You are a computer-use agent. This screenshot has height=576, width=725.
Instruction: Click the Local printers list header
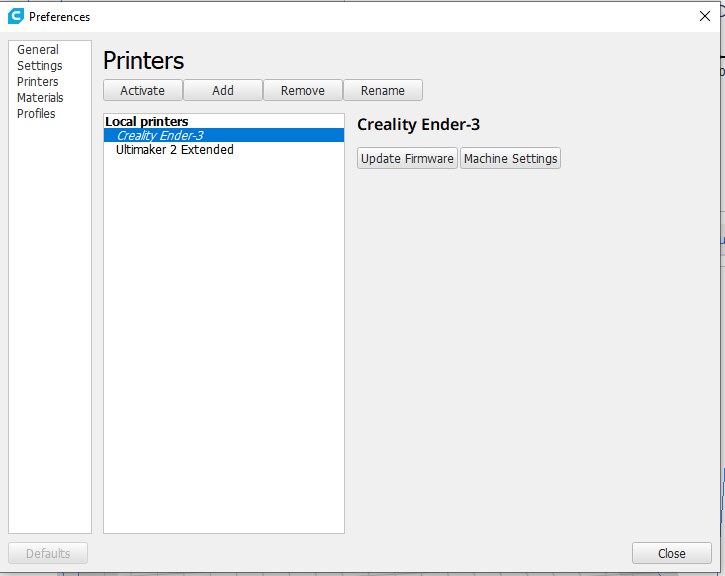click(147, 121)
